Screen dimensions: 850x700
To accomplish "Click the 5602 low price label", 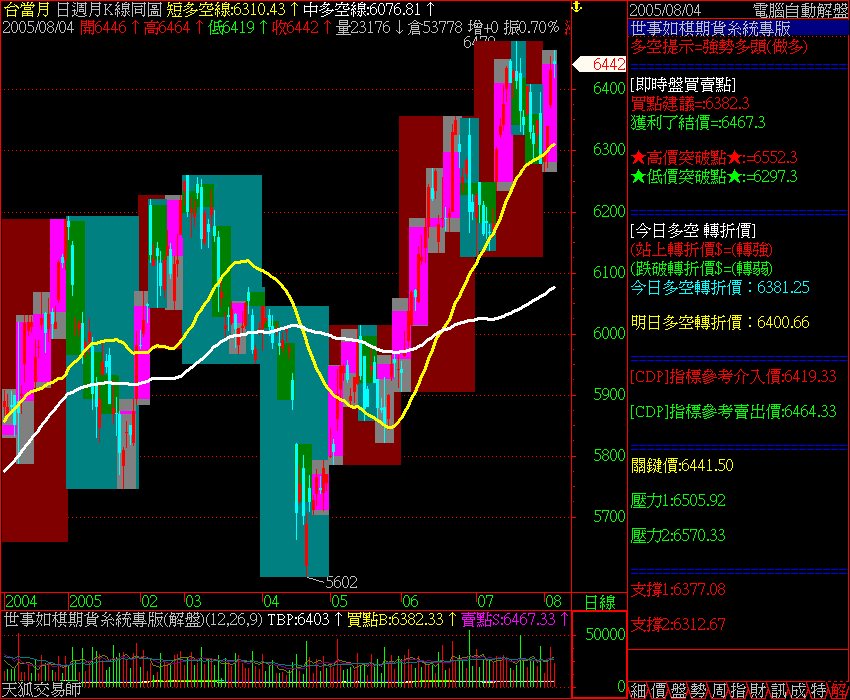I will 341,581.
